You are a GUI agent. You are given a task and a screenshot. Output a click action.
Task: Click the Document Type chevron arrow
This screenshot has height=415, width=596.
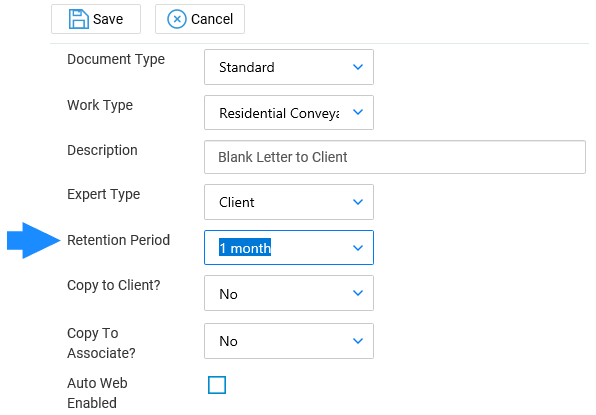click(358, 67)
